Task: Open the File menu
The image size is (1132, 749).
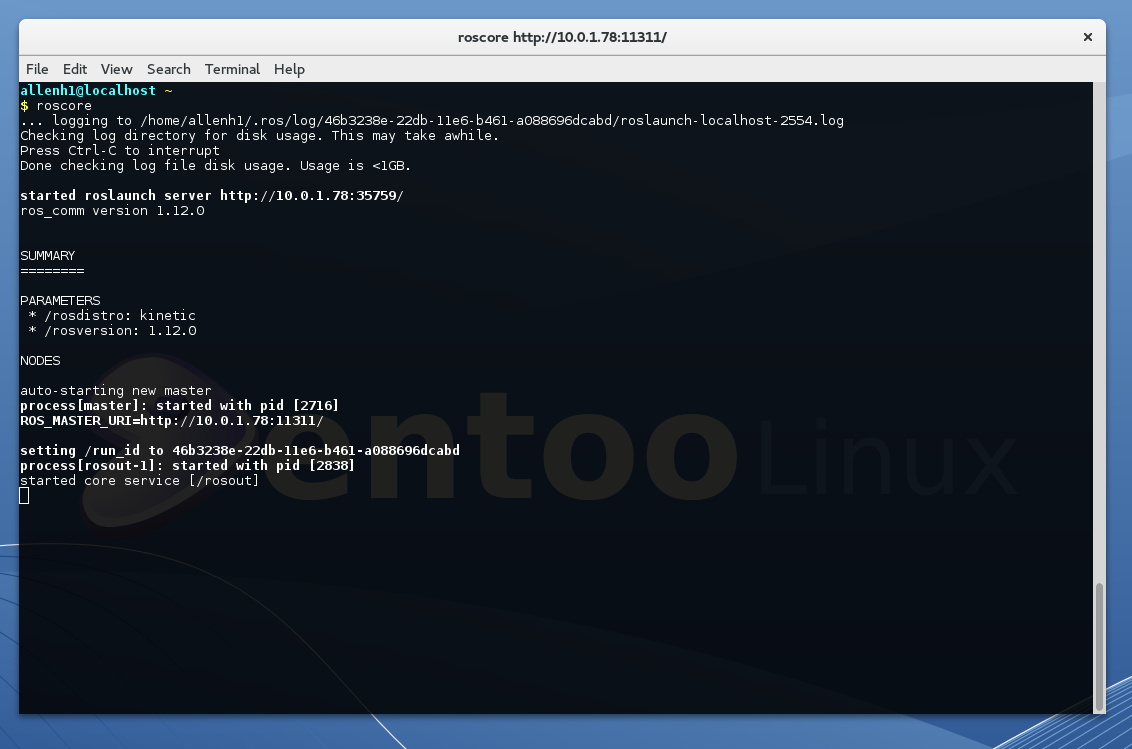Action: tap(37, 69)
